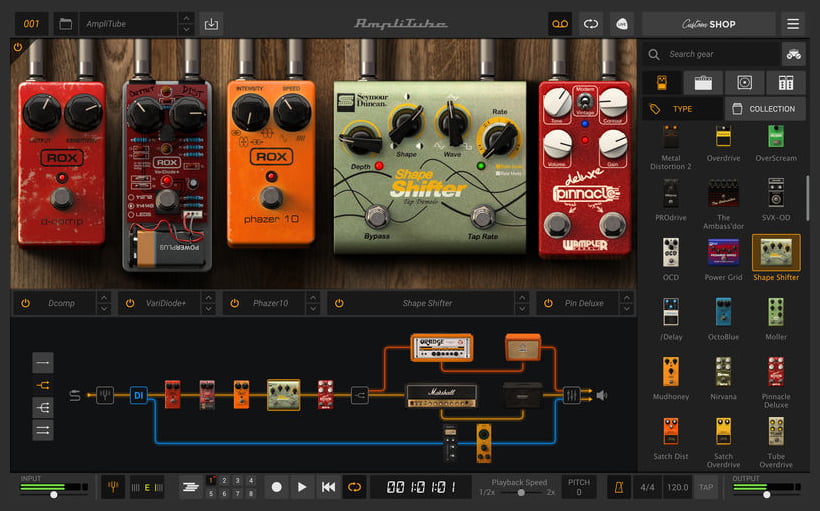
Task: Select Power Grid pedal
Action: coord(724,259)
